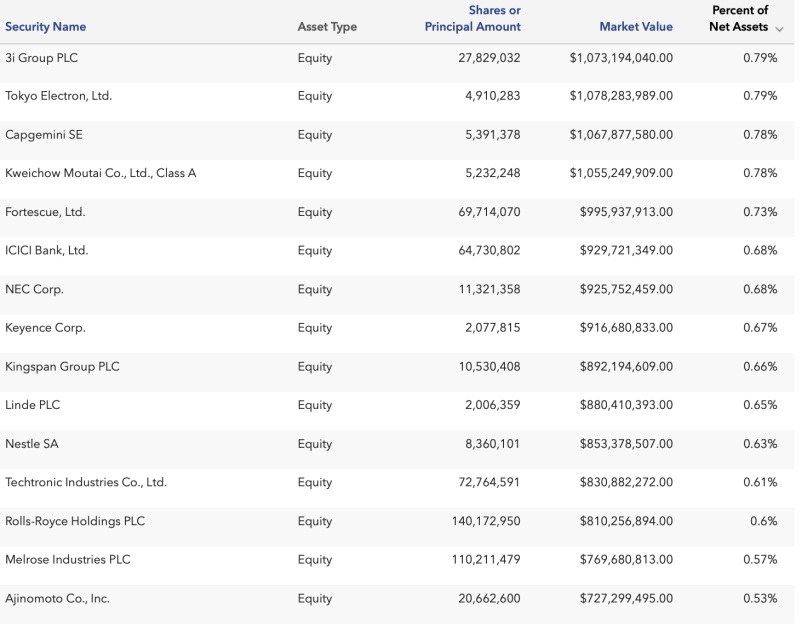The image size is (802, 637).
Task: Select the Fortescue, Ltd. entry
Action: pos(45,212)
